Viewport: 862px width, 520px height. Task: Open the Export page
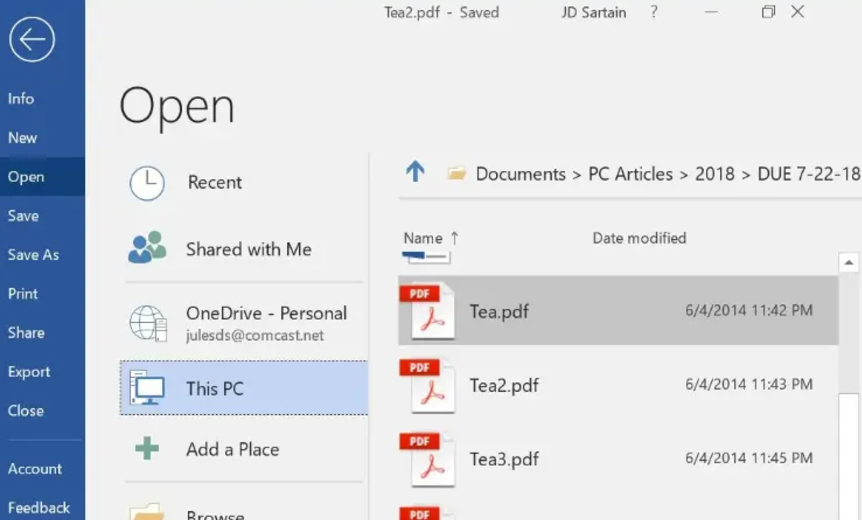coord(29,372)
